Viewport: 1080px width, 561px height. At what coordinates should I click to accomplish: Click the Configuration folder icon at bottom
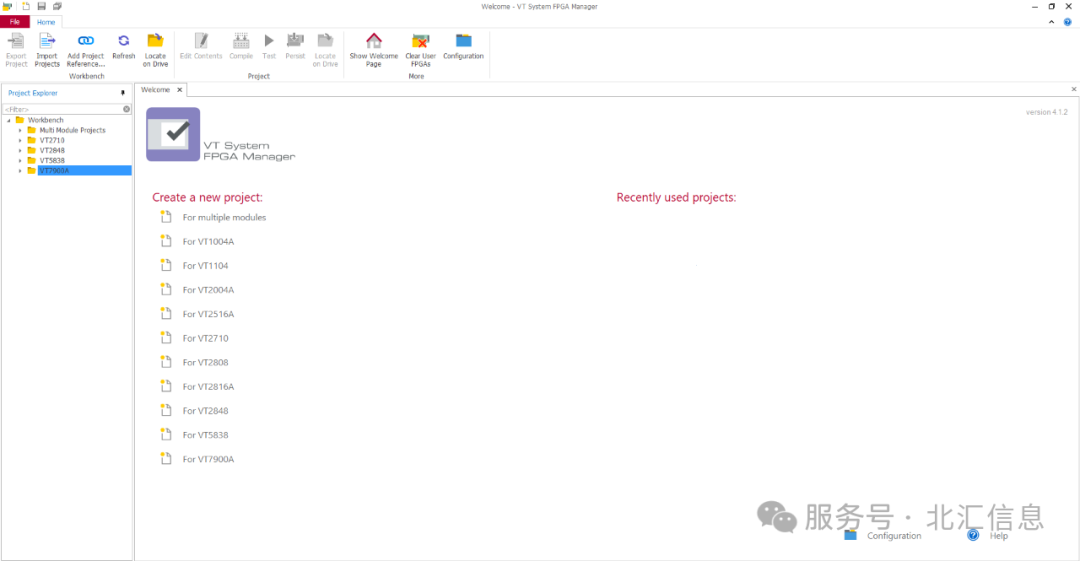851,536
